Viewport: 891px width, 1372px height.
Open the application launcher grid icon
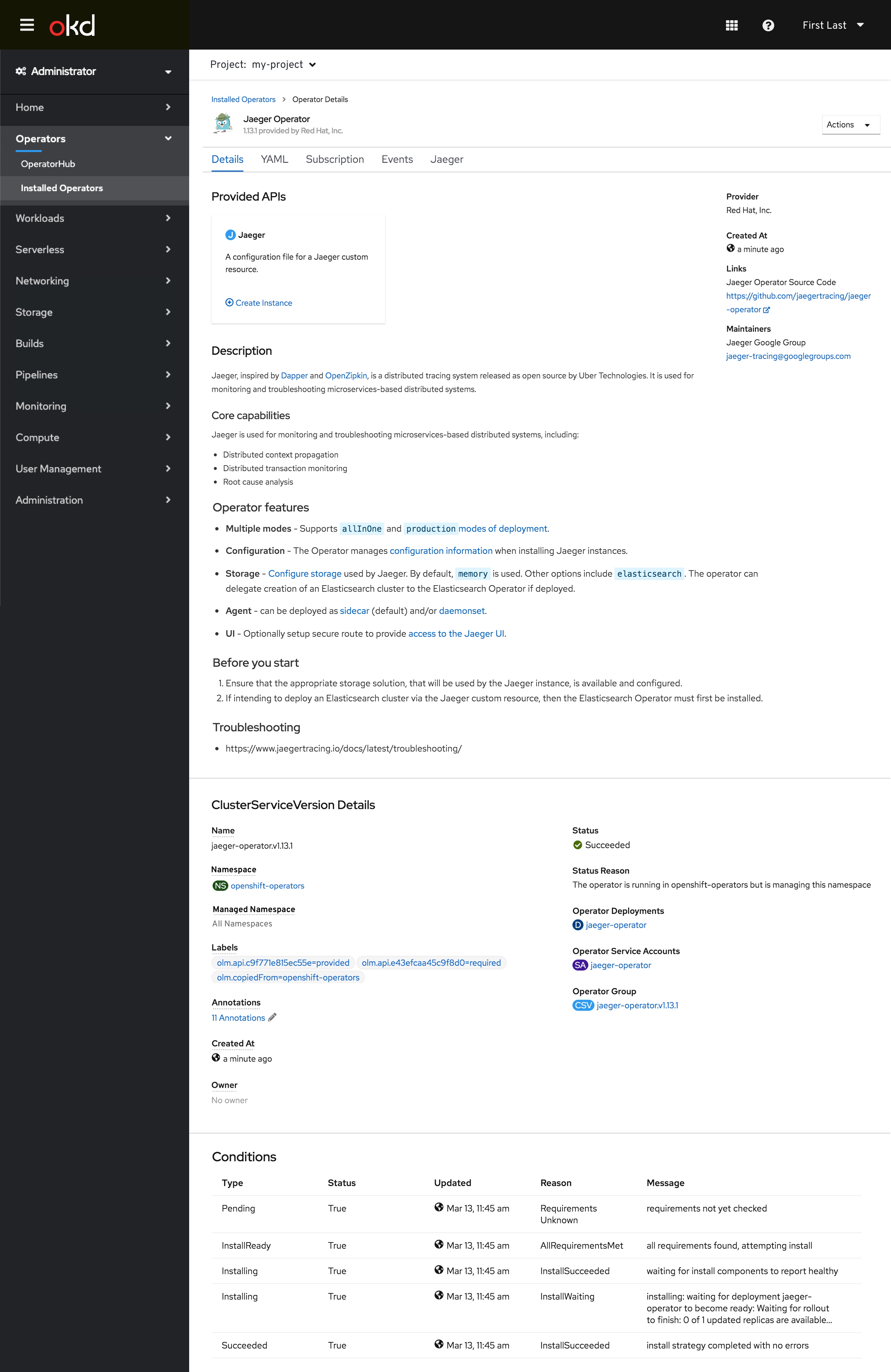click(x=732, y=25)
